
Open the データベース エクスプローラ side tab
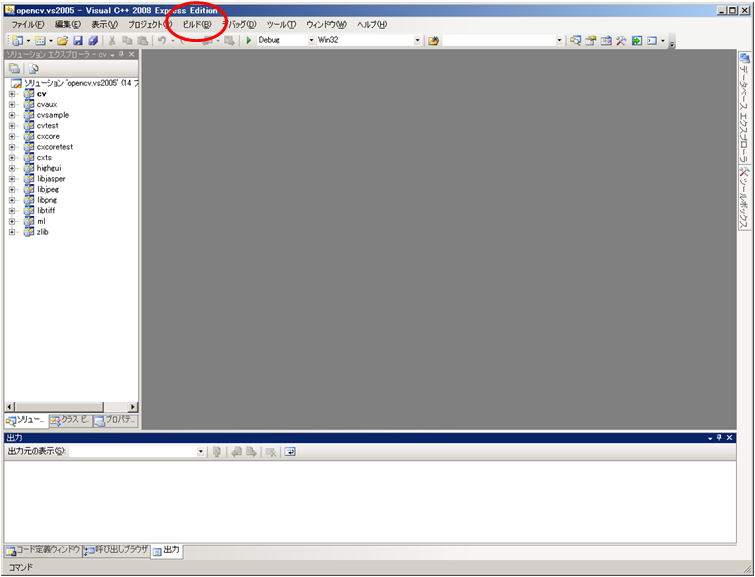click(745, 108)
